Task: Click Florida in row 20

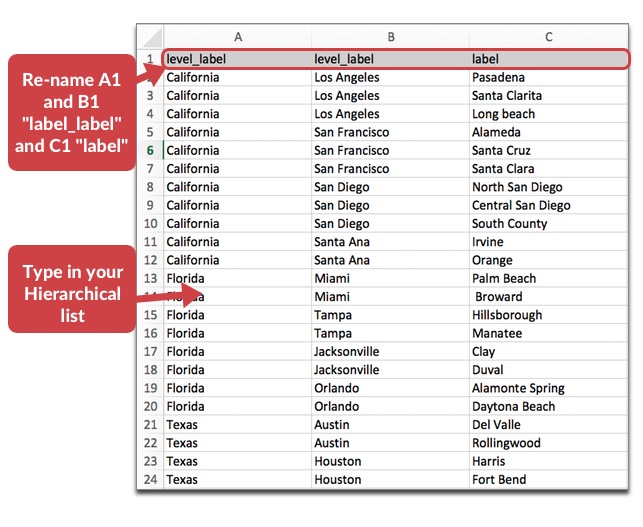Action: click(238, 406)
